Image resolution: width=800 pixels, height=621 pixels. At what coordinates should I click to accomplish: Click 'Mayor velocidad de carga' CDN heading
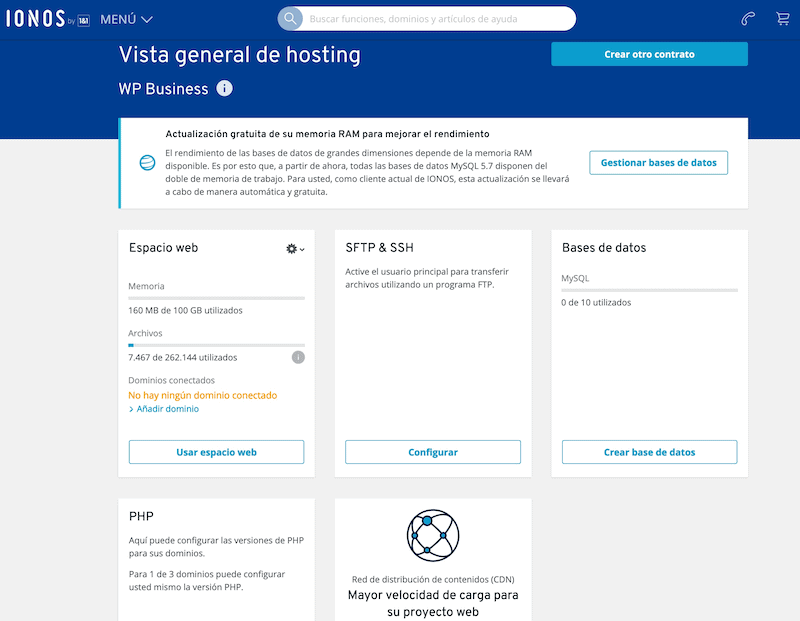coord(433,603)
